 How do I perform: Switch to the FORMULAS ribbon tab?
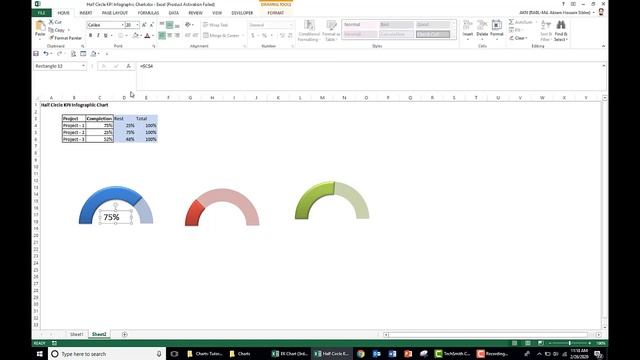[x=148, y=13]
